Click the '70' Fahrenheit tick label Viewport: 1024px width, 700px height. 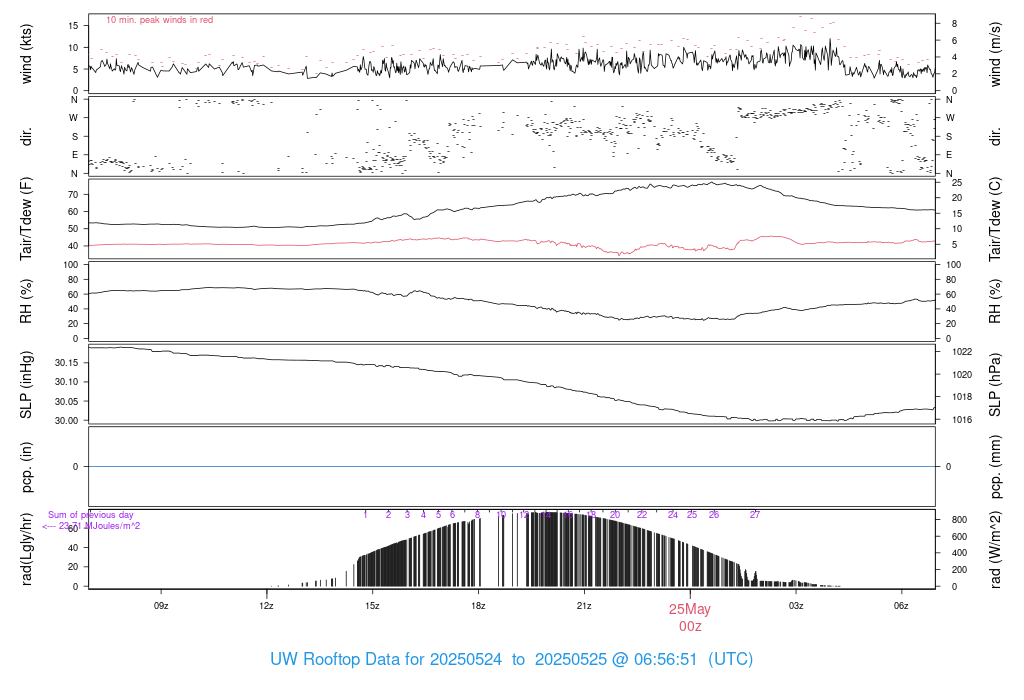[73, 195]
